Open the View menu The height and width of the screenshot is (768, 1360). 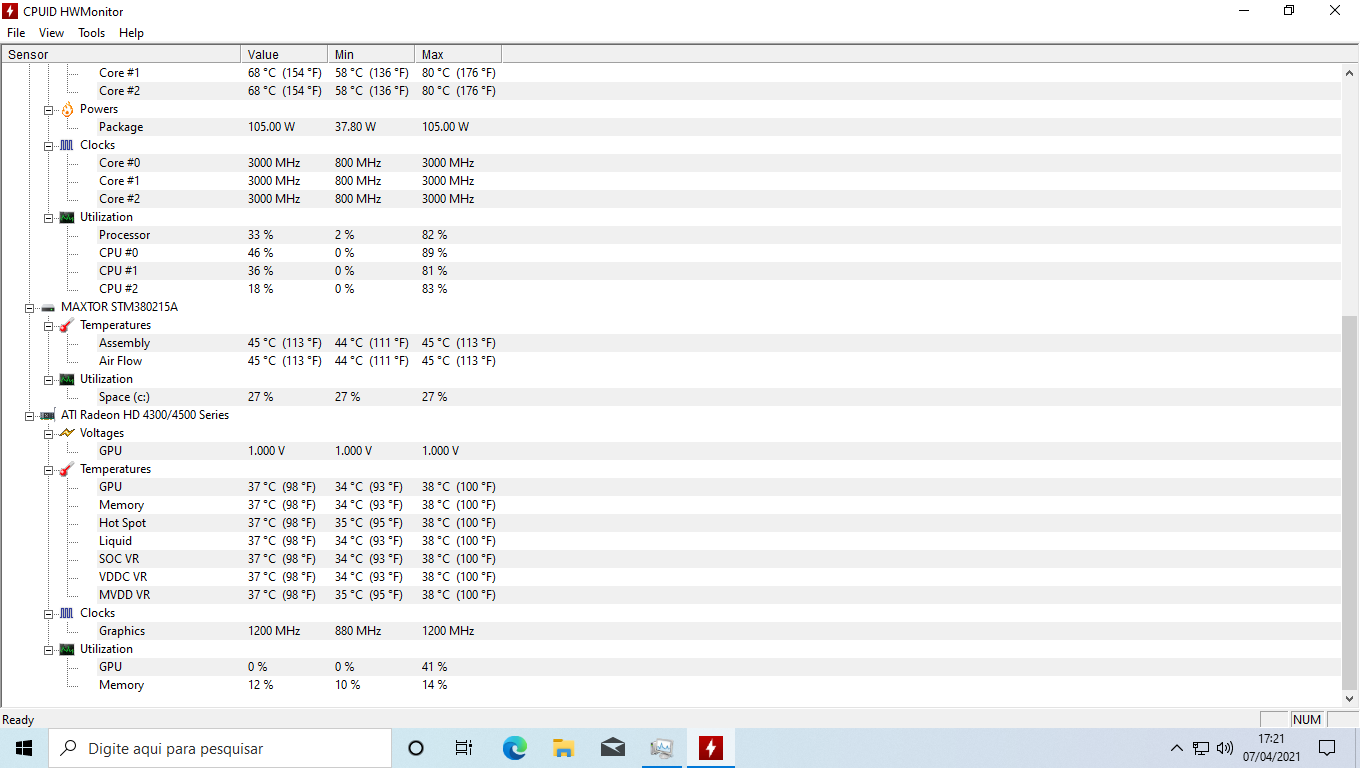[51, 33]
